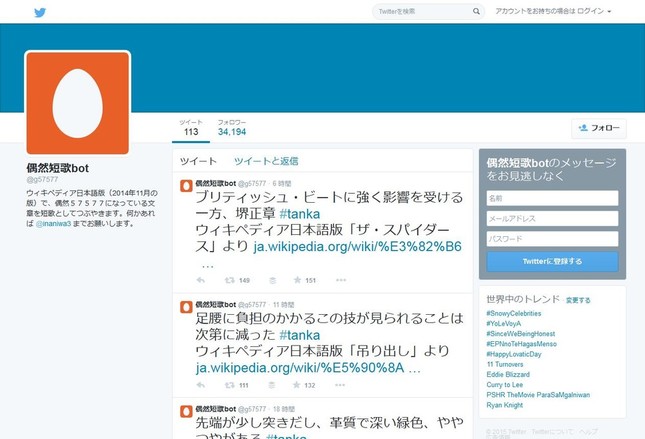This screenshot has height=439, width=645.
Task: Open the #tanka hashtag in ブリティッシュ tweet
Action: pyautogui.click(x=299, y=214)
